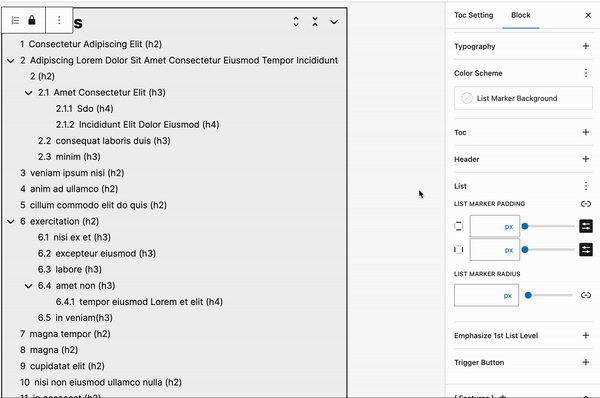The image size is (600, 398).
Task: Click 2.1.2 Incididunt Elit Dolor Eiusmod
Action: pos(138,125)
